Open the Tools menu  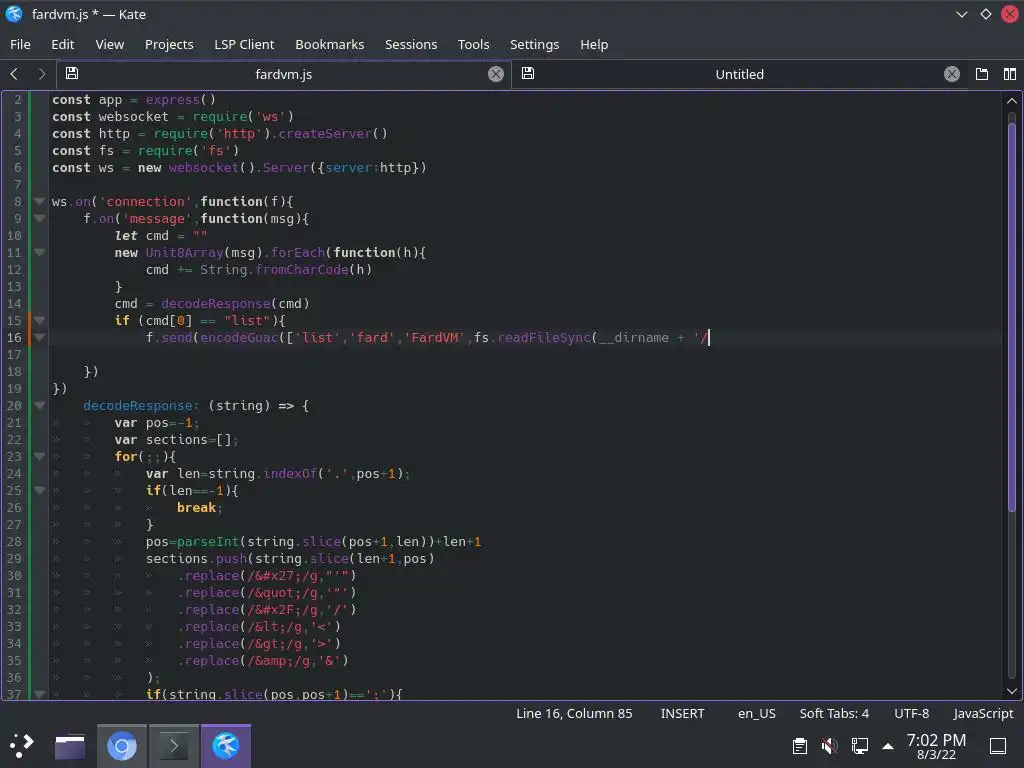473,44
